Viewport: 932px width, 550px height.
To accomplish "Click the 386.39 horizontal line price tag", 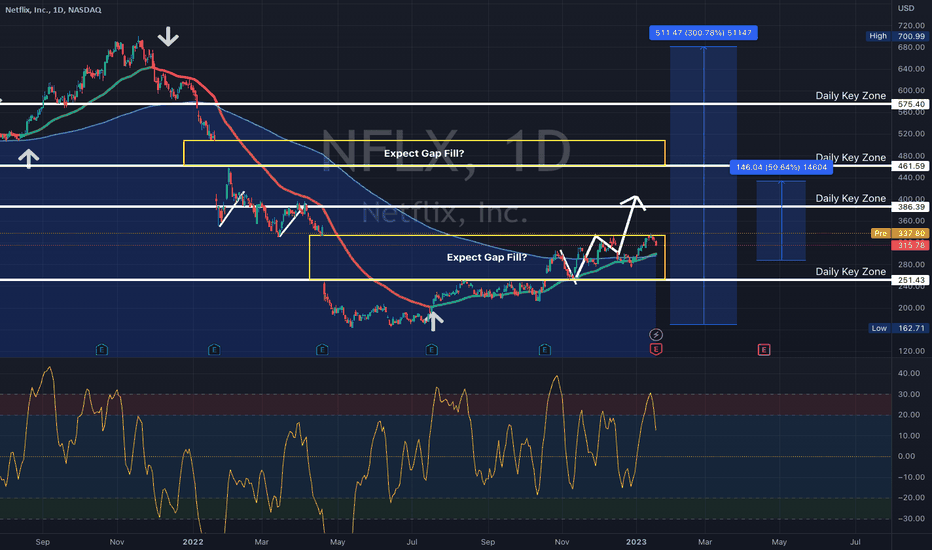I will [x=911, y=207].
